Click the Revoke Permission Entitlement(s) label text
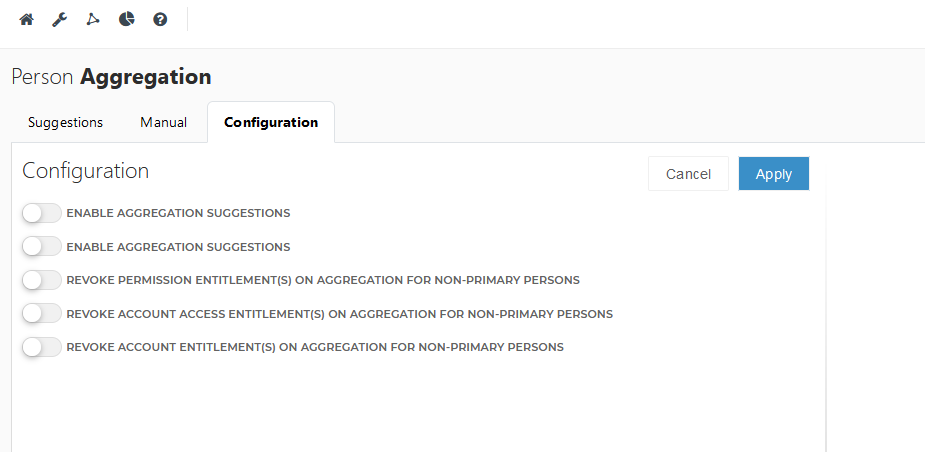Image resolution: width=925 pixels, height=452 pixels. [322, 280]
